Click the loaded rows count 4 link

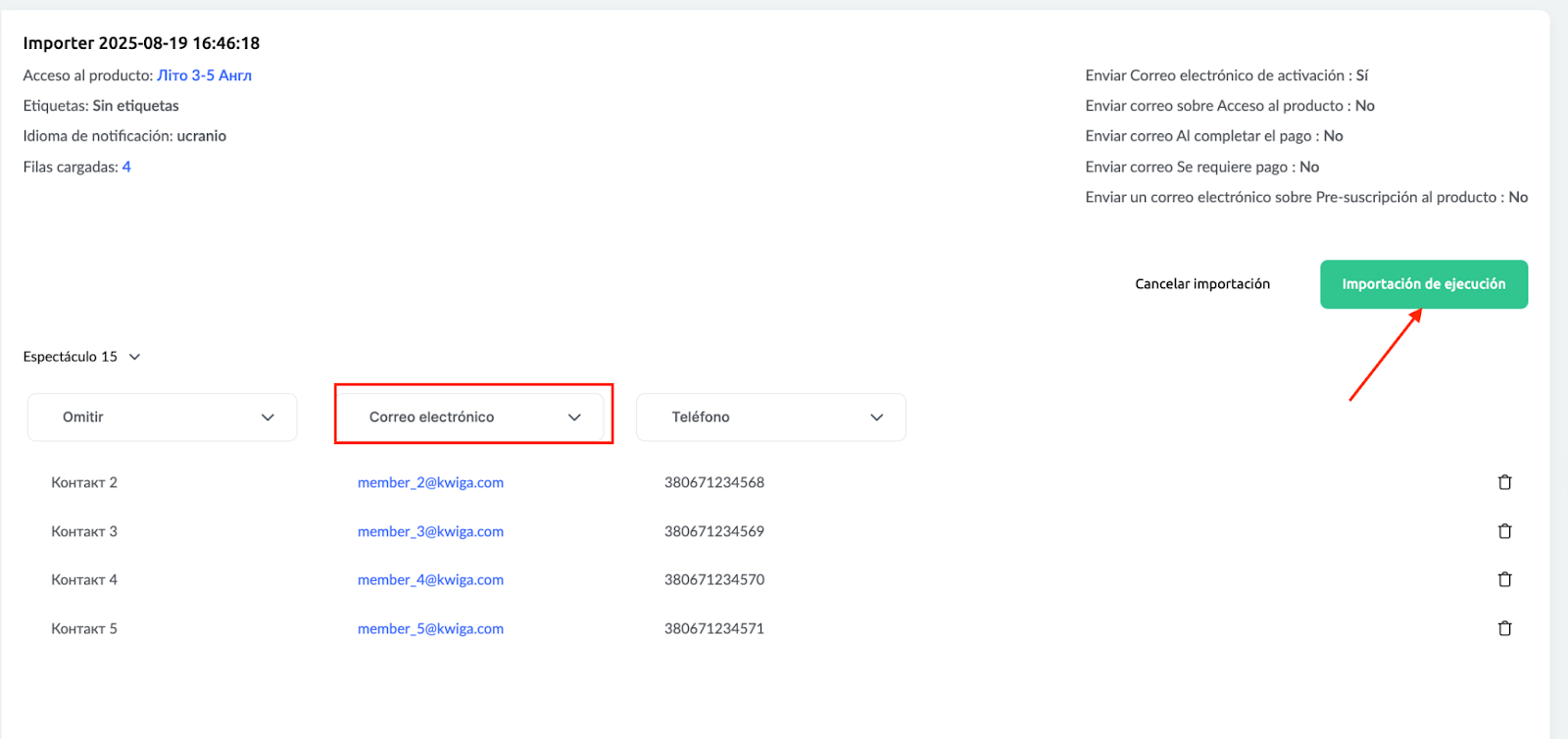(126, 168)
